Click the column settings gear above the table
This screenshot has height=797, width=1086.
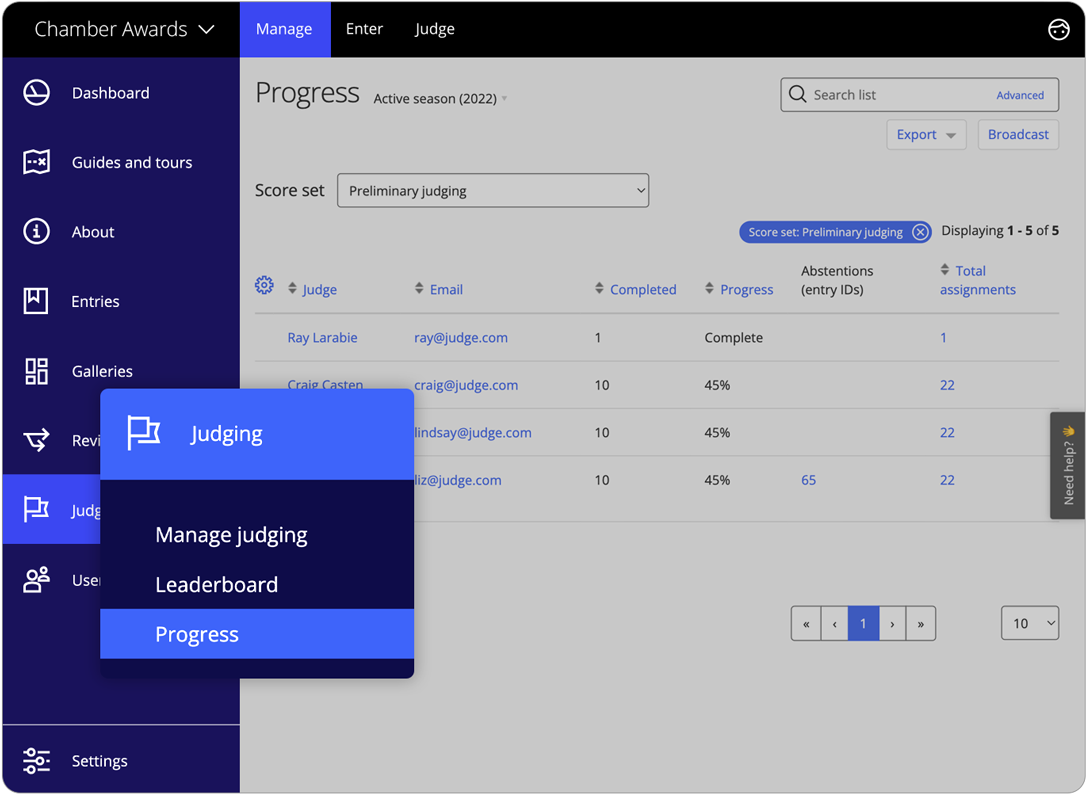264,285
